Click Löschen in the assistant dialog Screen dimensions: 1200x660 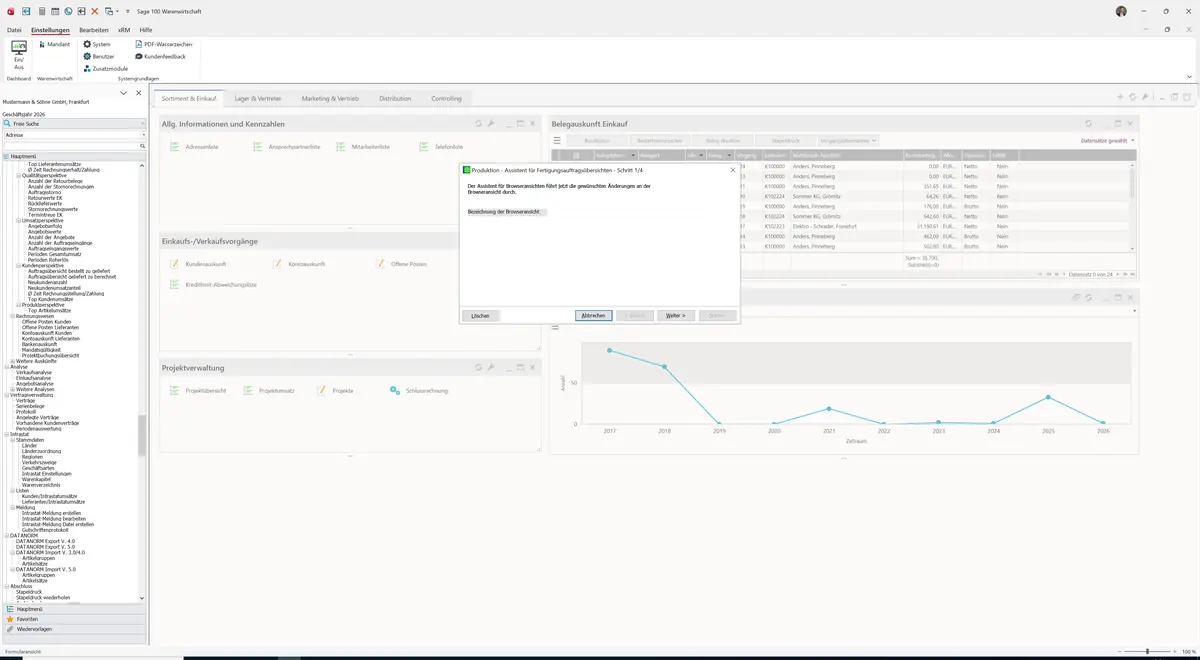pos(481,315)
